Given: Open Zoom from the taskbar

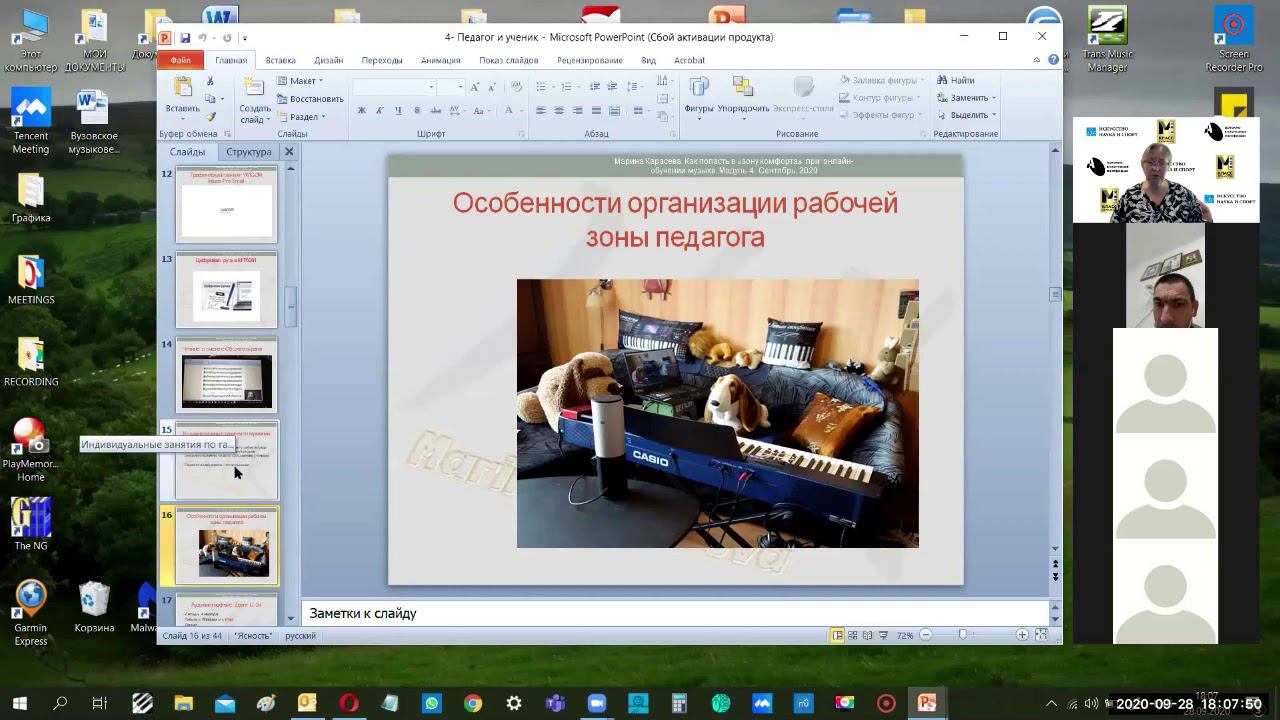Looking at the screenshot, I should click(x=597, y=703).
